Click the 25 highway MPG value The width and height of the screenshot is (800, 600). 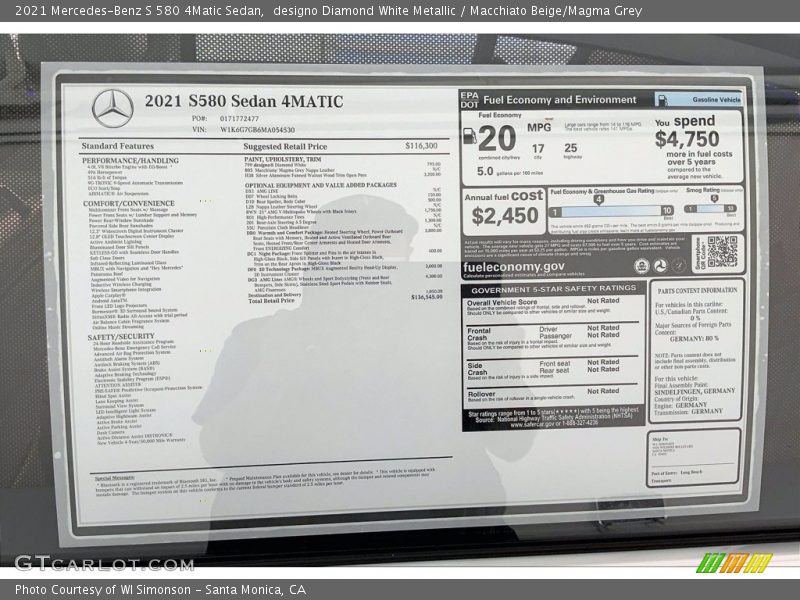point(570,148)
